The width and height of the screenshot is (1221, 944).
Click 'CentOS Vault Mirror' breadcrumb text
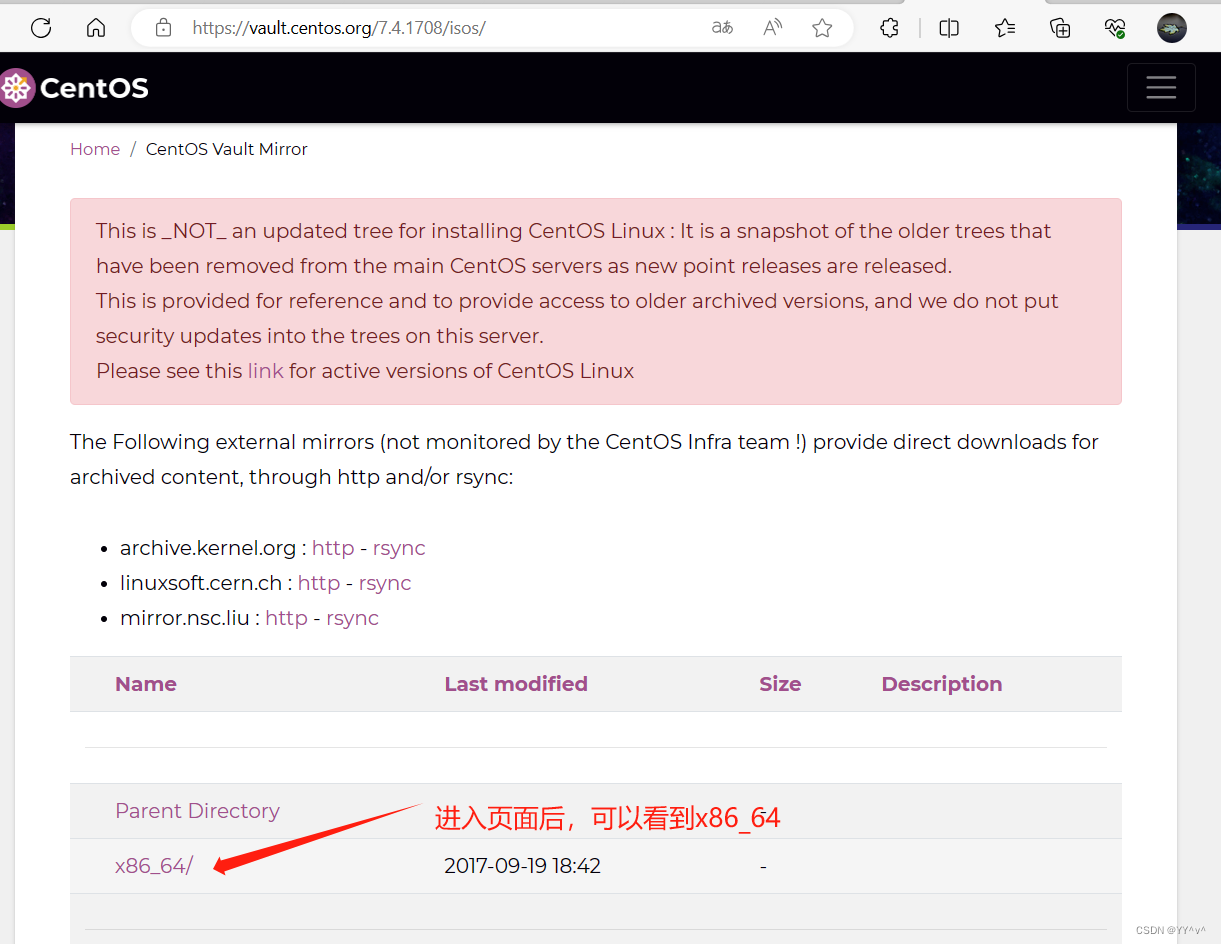click(227, 149)
